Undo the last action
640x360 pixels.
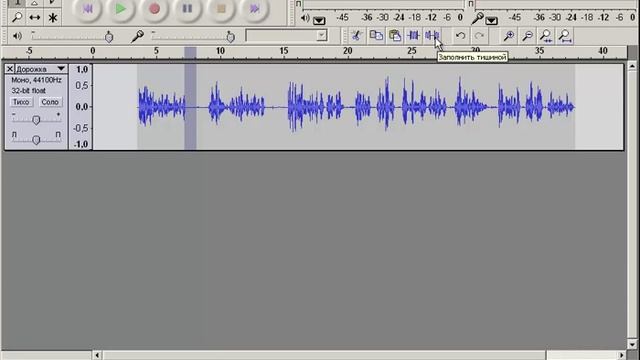pyautogui.click(x=460, y=36)
